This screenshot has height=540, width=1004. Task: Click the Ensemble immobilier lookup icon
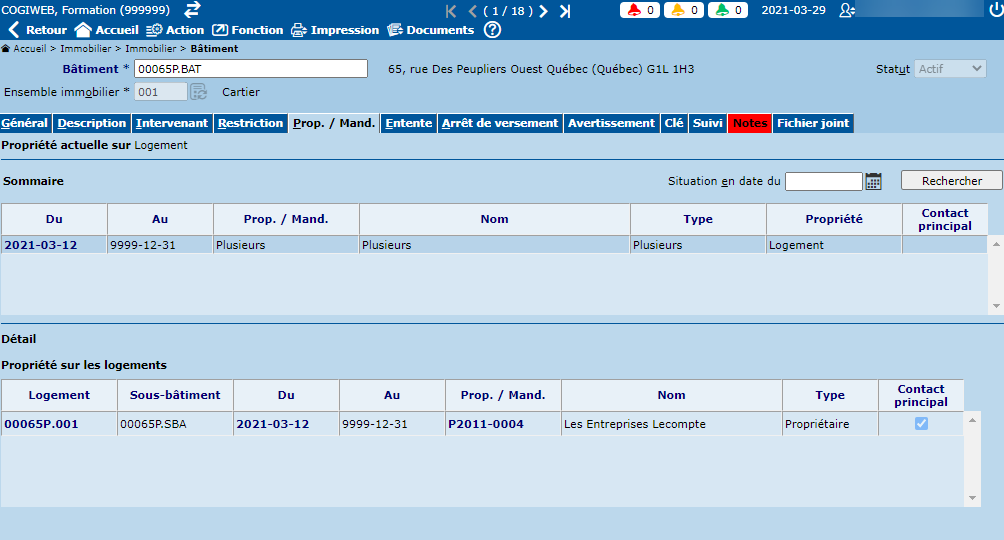coord(199,92)
